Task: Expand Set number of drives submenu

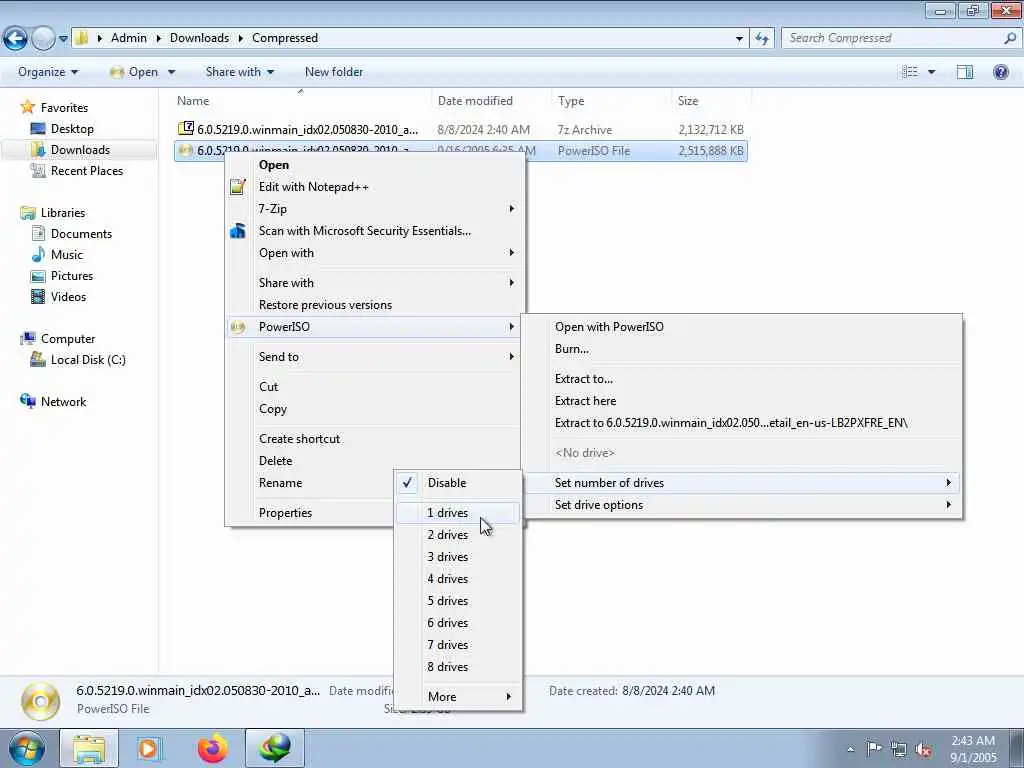Action: pyautogui.click(x=742, y=483)
